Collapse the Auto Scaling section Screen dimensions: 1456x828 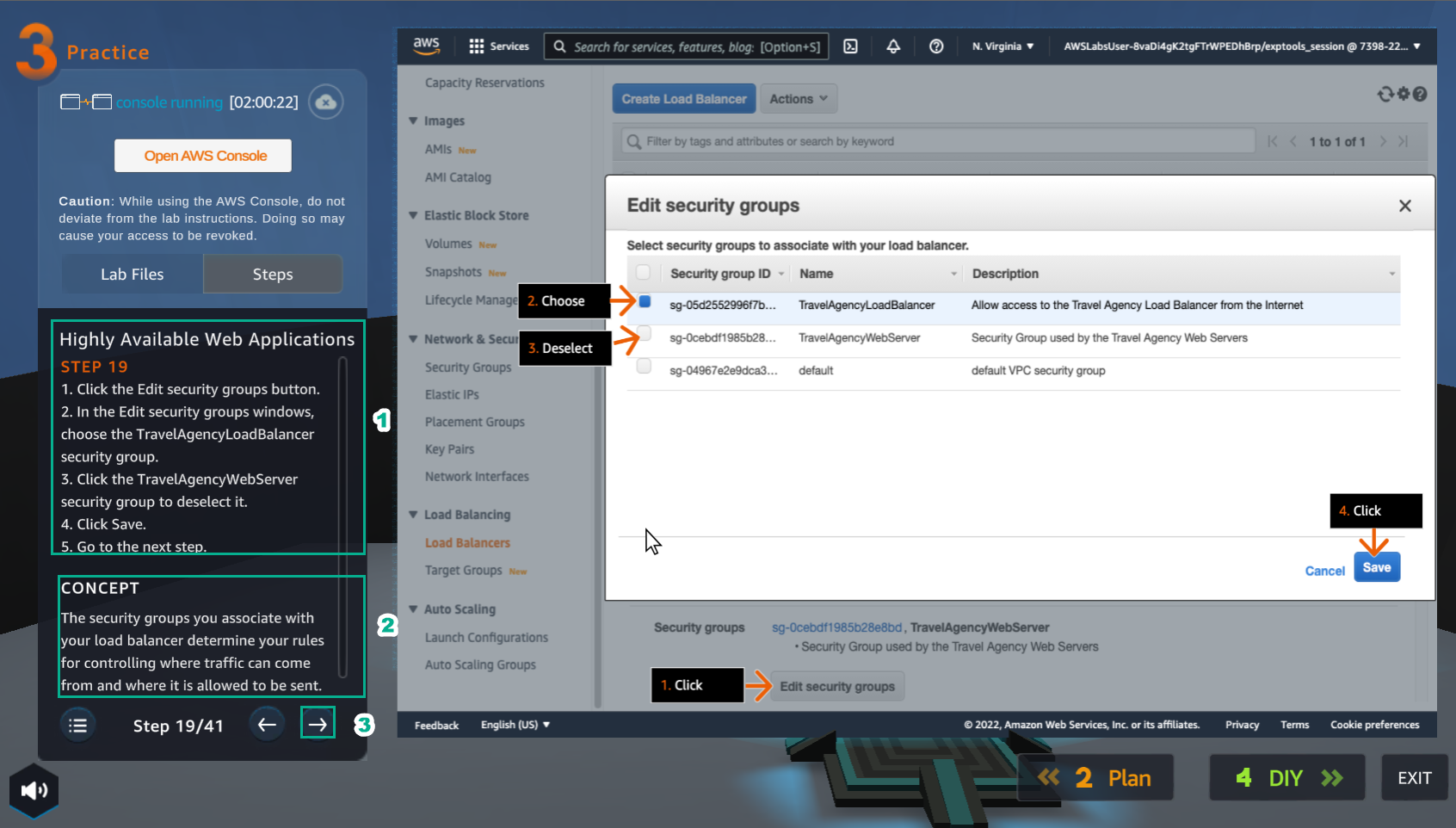413,609
